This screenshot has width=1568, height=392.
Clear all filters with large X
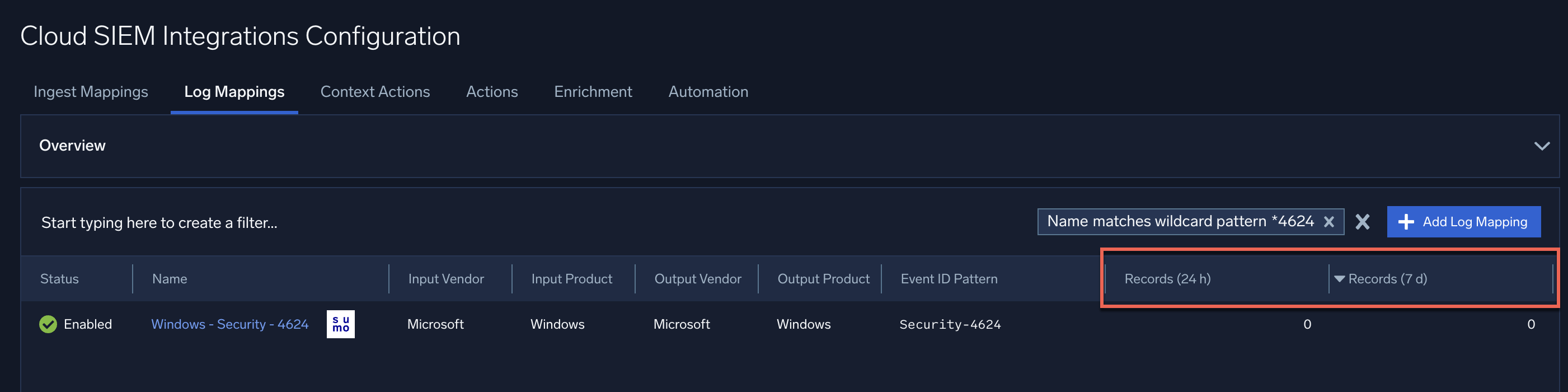point(1362,222)
